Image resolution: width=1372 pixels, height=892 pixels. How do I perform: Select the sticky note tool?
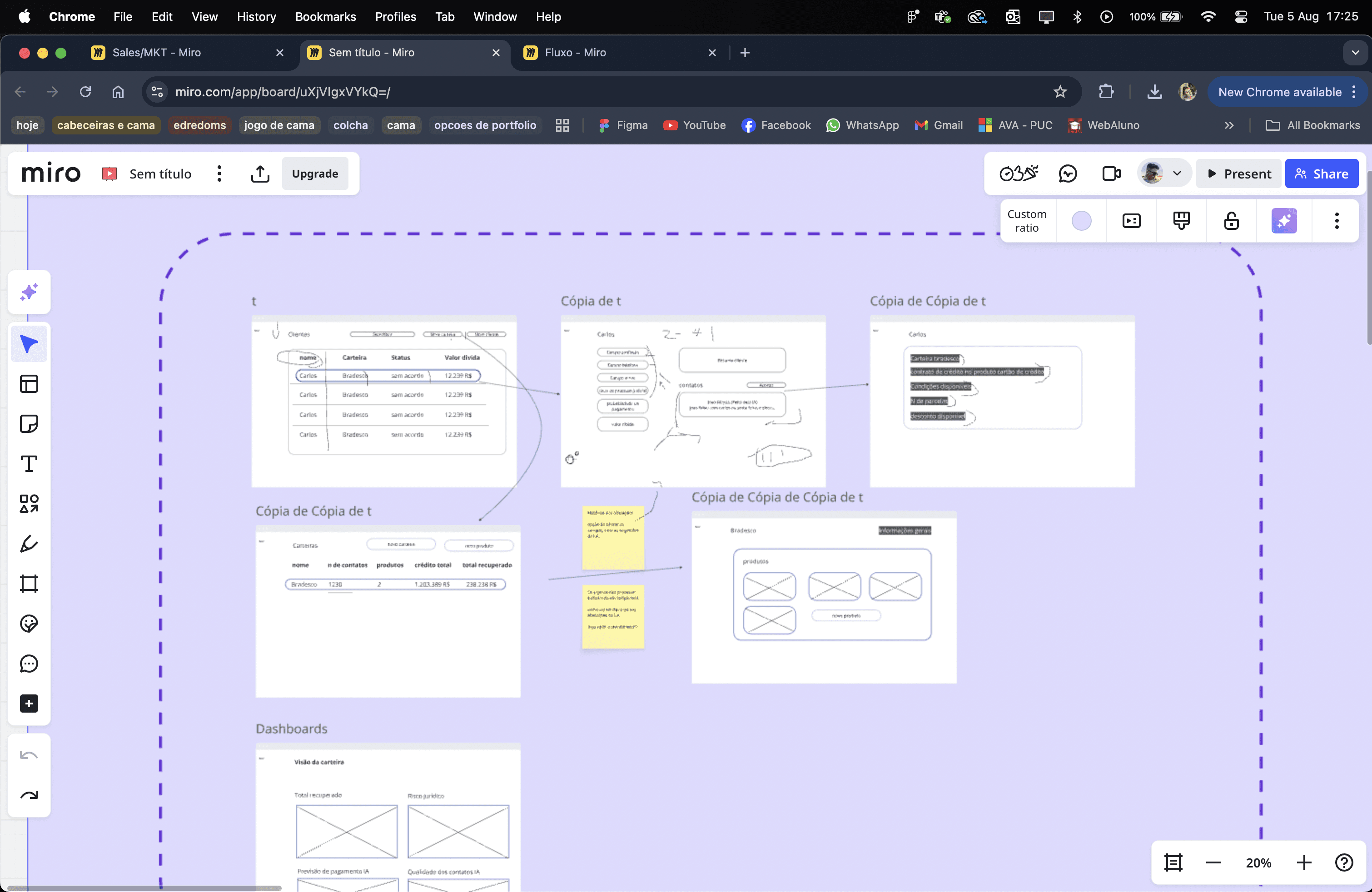[x=29, y=424]
